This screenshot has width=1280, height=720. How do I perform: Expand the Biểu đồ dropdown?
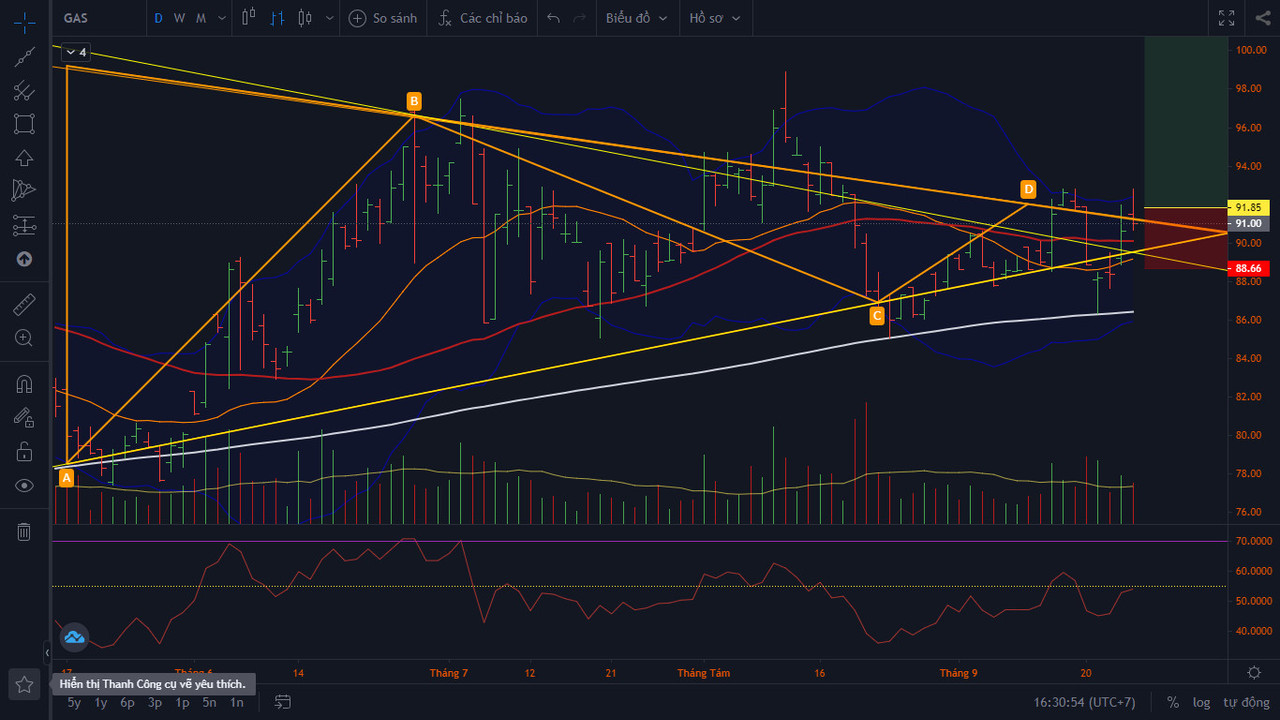point(636,18)
